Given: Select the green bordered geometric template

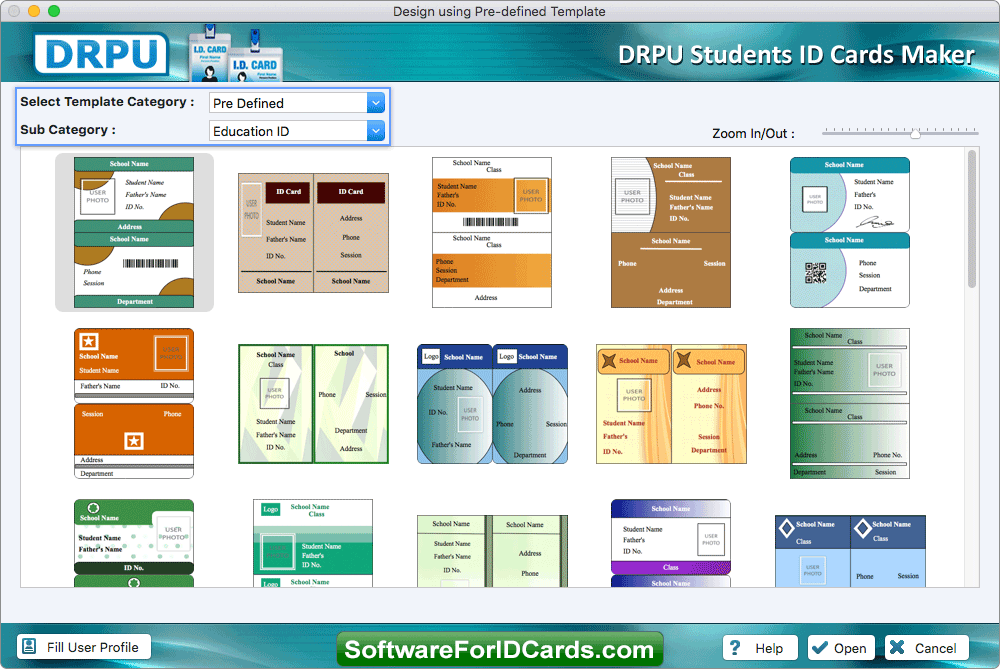Looking at the screenshot, I should tap(313, 404).
